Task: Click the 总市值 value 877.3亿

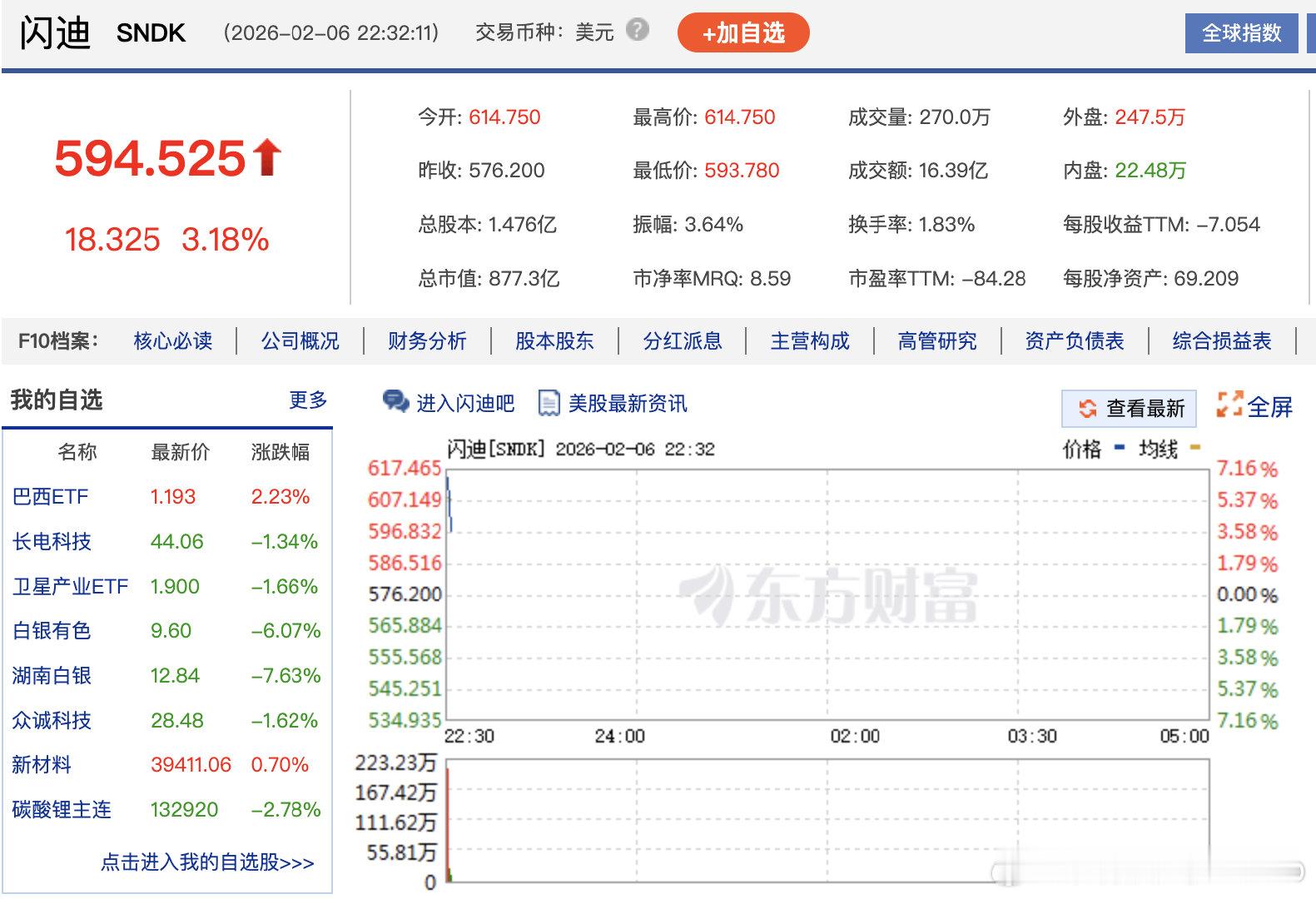Action: [x=524, y=279]
